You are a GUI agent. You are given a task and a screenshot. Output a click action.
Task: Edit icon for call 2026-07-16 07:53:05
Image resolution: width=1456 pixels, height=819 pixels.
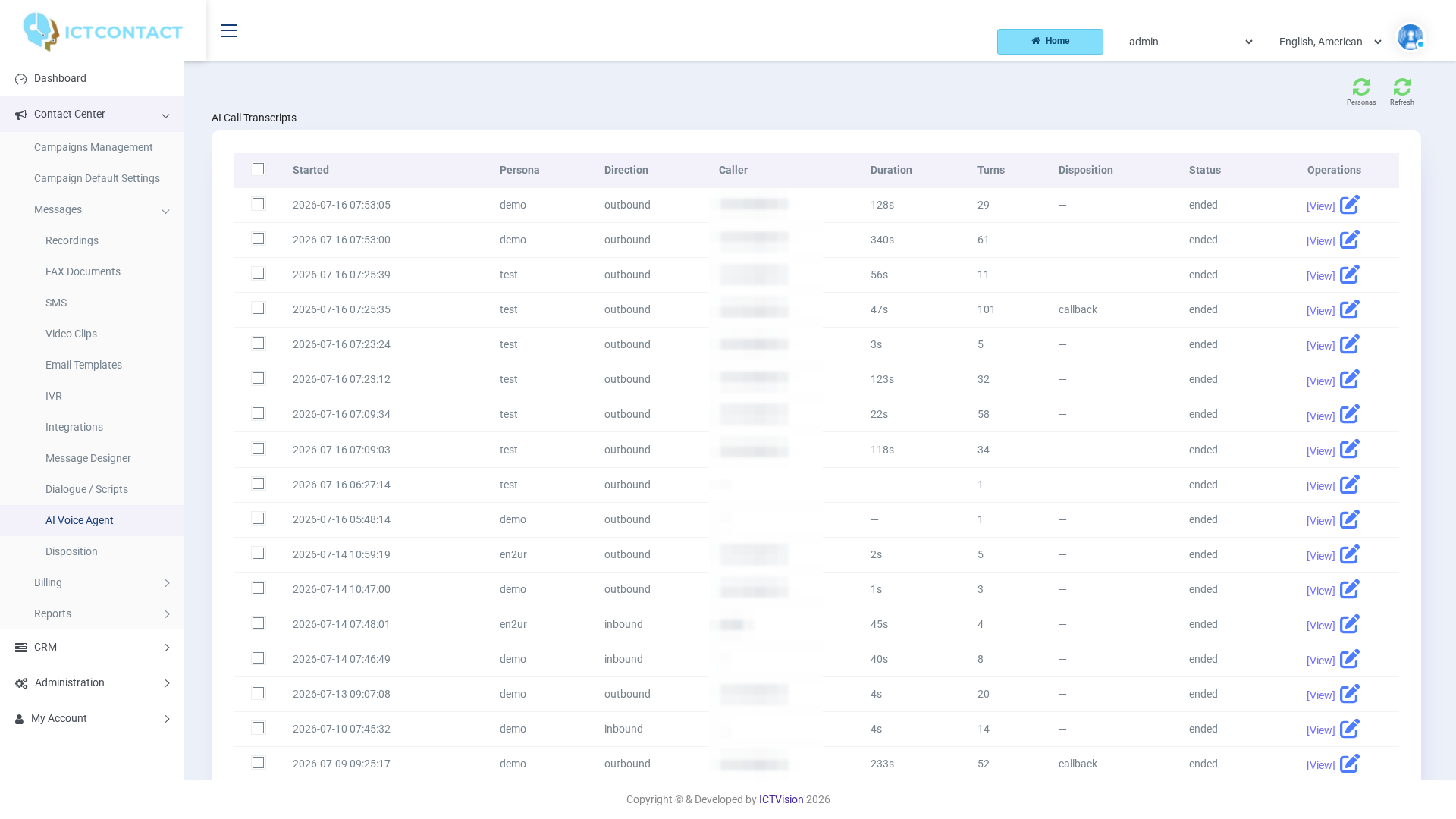(x=1350, y=205)
